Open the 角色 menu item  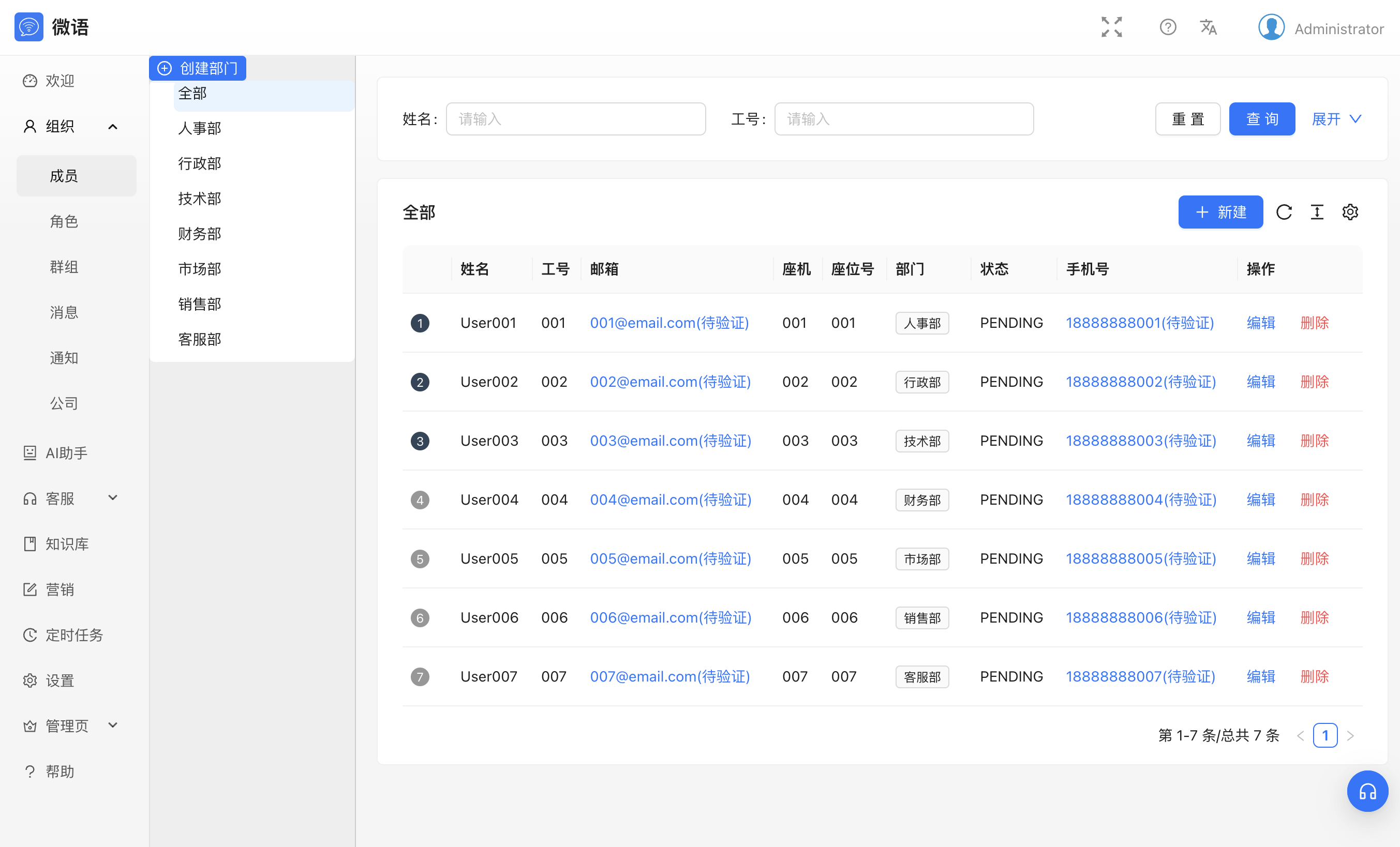[64, 221]
